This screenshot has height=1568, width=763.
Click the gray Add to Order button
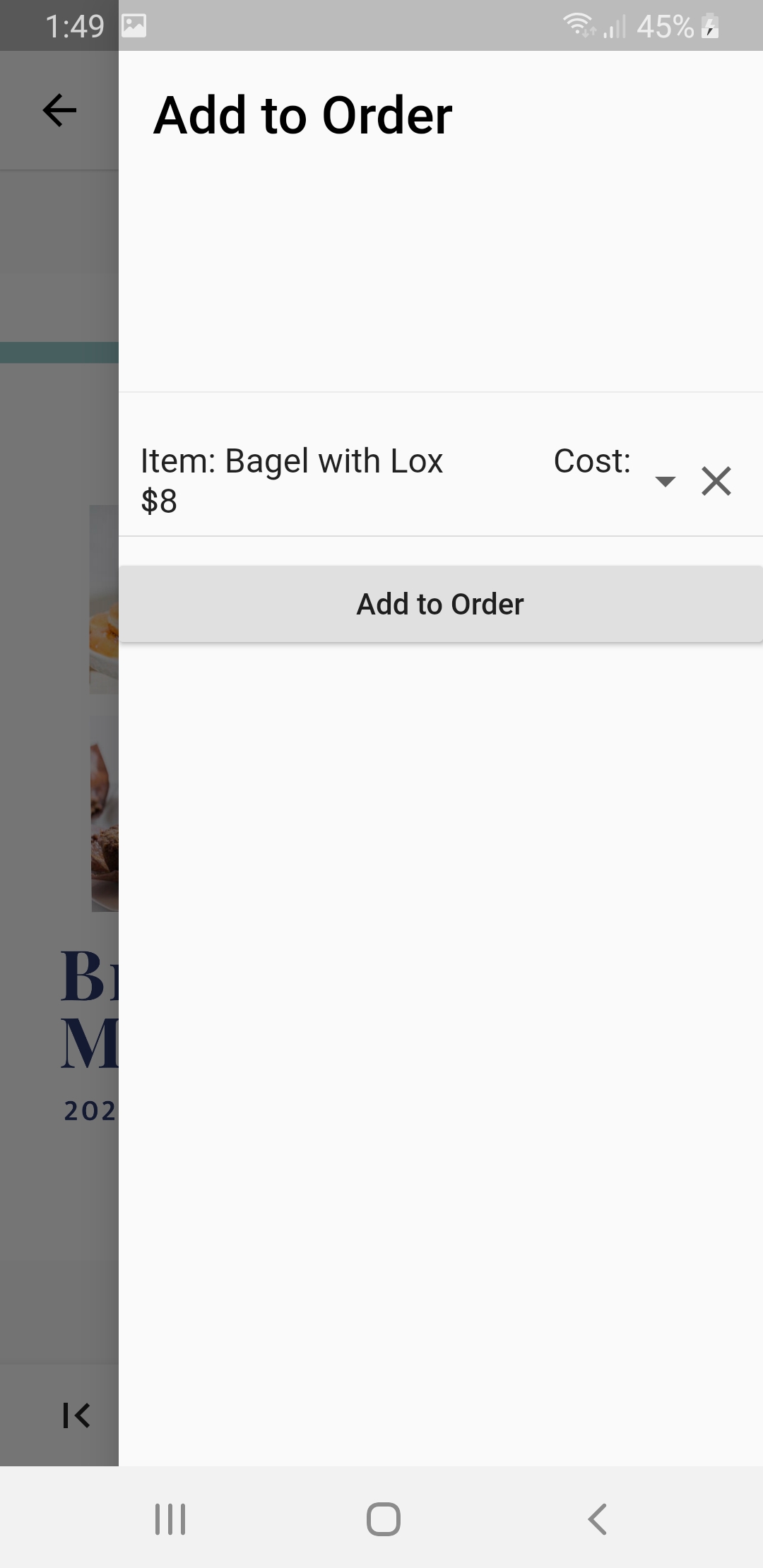click(441, 604)
